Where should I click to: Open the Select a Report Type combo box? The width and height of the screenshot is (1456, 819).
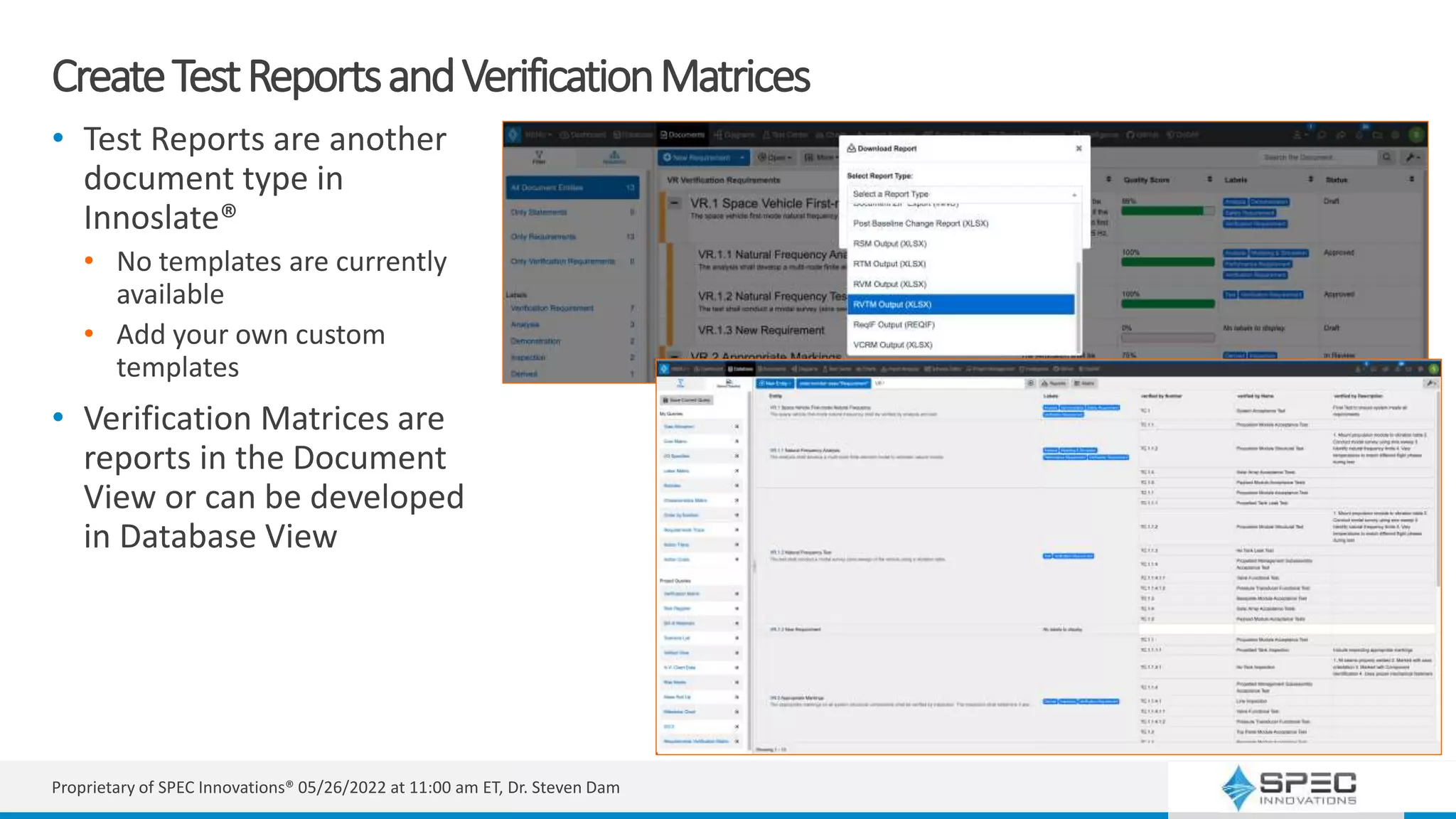964,194
